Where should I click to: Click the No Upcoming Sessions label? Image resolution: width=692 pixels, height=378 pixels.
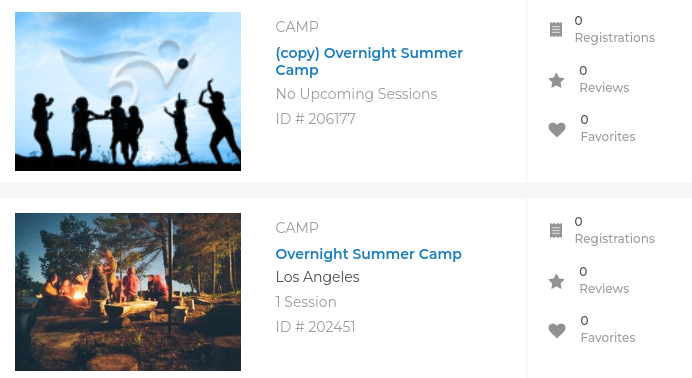coord(356,94)
